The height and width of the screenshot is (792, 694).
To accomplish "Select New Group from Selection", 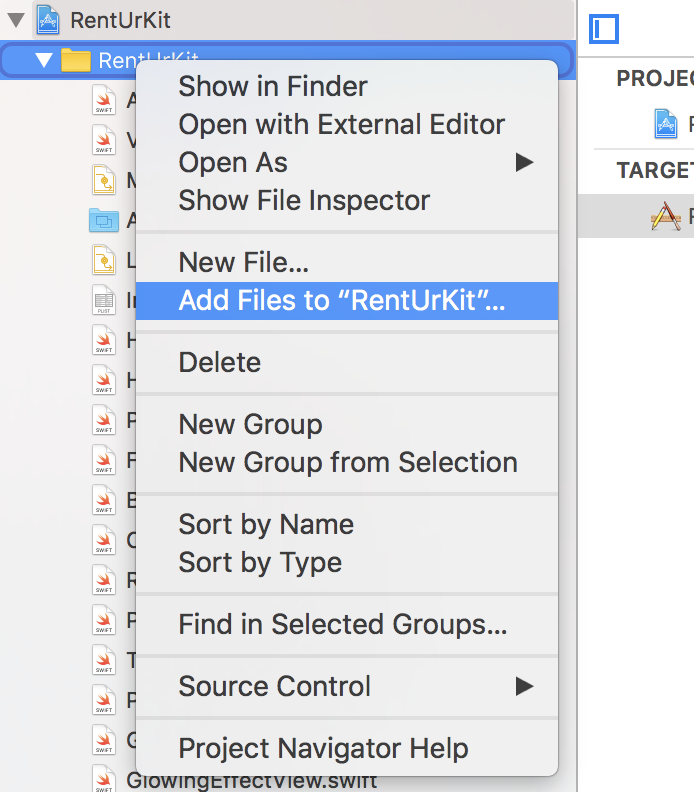I will click(347, 462).
